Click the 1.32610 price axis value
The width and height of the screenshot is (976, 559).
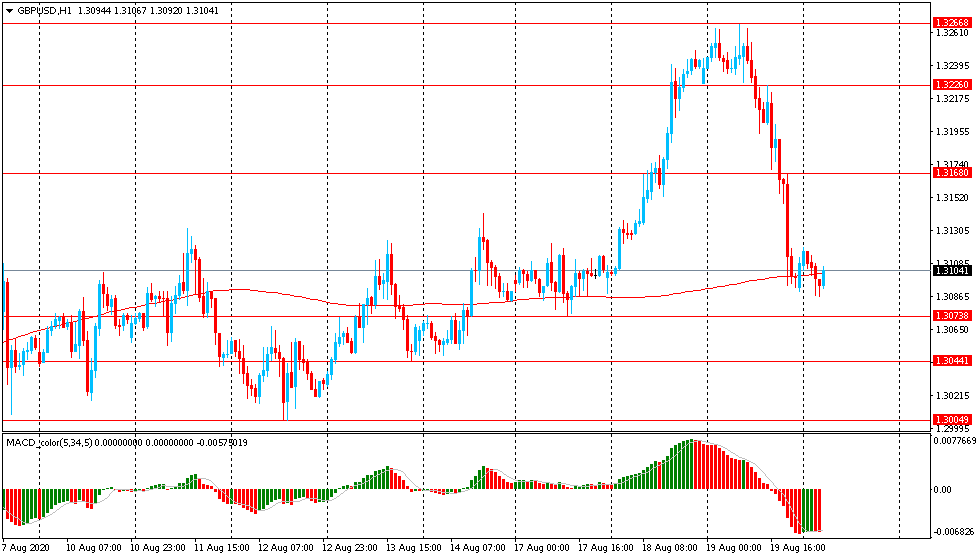[953, 33]
